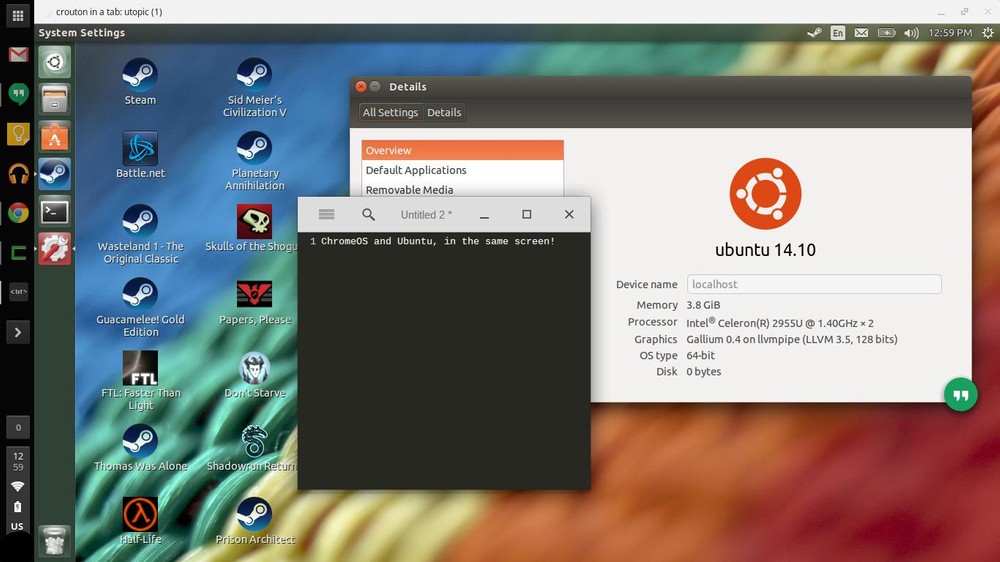1000x562 pixels.
Task: Click System Settings icon in launcher
Action: point(54,248)
